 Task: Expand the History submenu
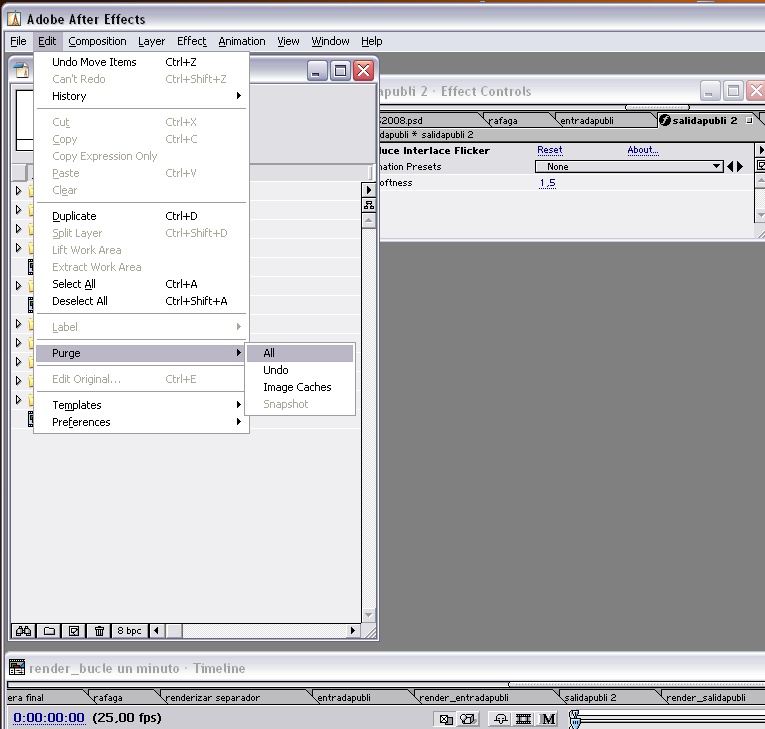tap(142, 96)
